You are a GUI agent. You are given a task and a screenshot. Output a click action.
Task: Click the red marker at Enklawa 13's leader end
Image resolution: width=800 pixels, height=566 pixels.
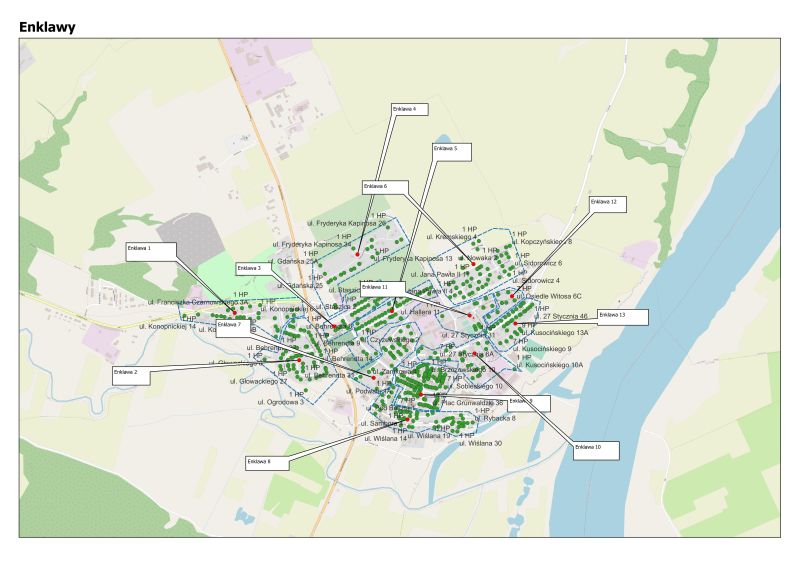(x=515, y=324)
